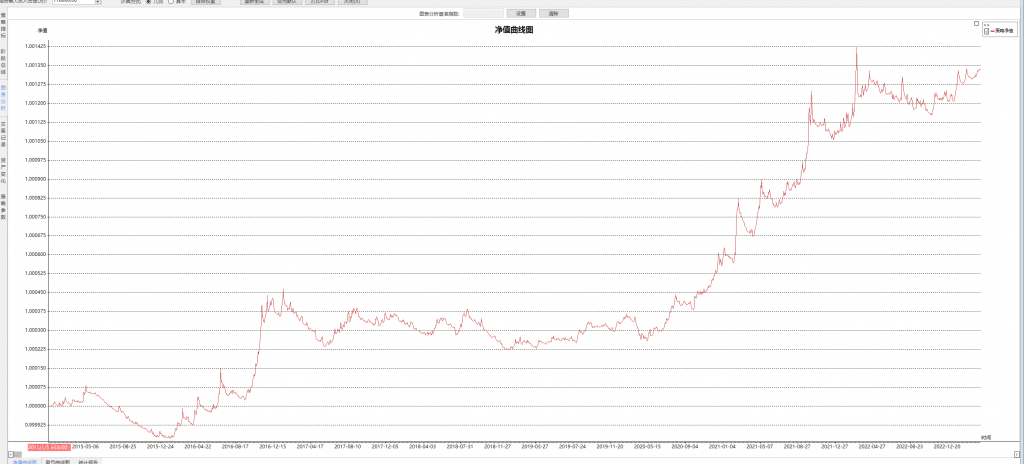
Task: Toggle the 策略净值 series checkbox in legend
Action: (x=986, y=32)
